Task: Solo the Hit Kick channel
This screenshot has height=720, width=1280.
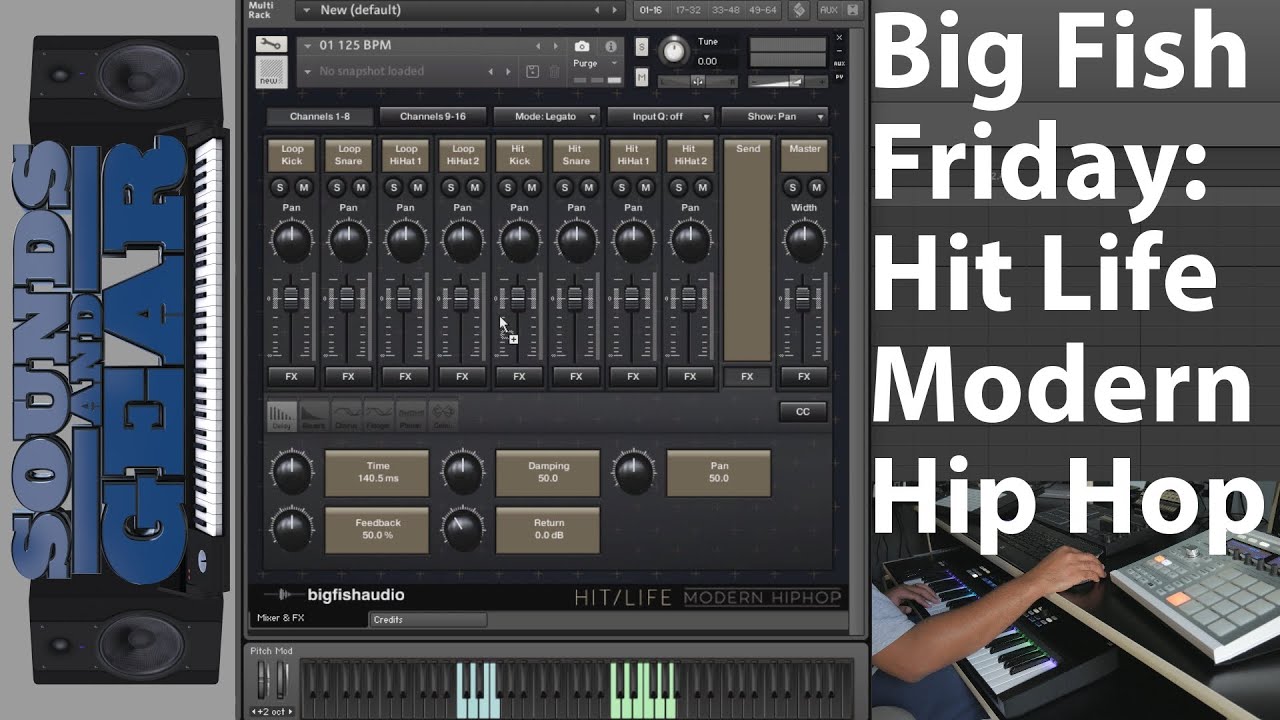Action: (x=508, y=187)
